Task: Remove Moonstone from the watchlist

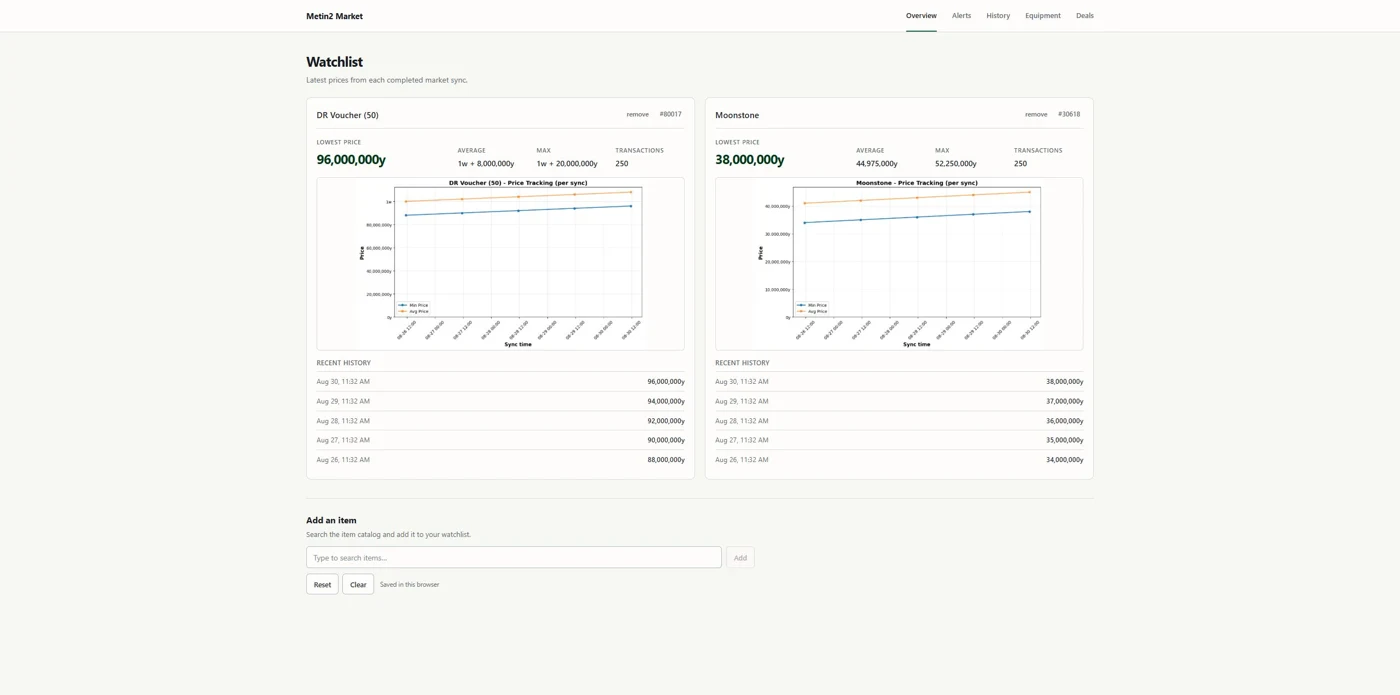Action: coord(1036,114)
